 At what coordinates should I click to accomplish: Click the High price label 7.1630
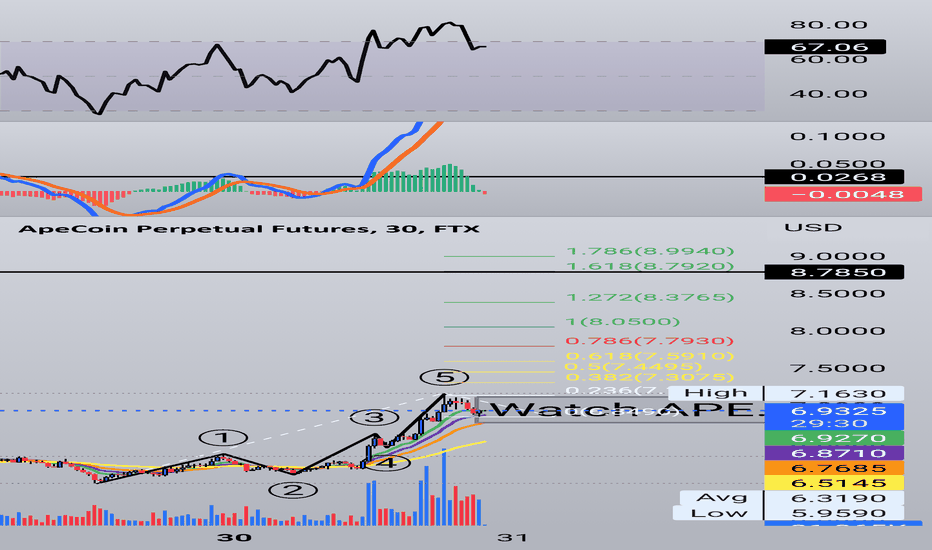coord(834,393)
